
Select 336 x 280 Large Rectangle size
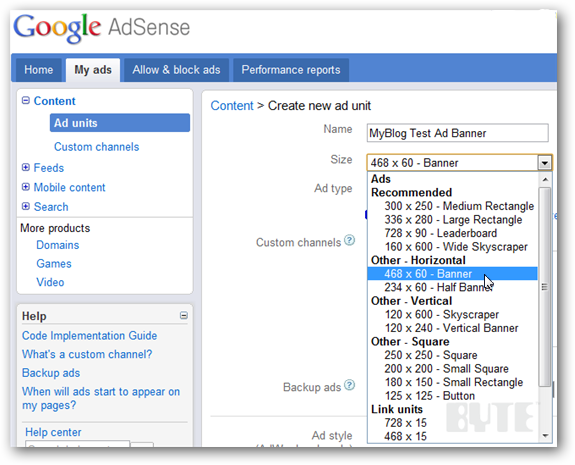453,220
